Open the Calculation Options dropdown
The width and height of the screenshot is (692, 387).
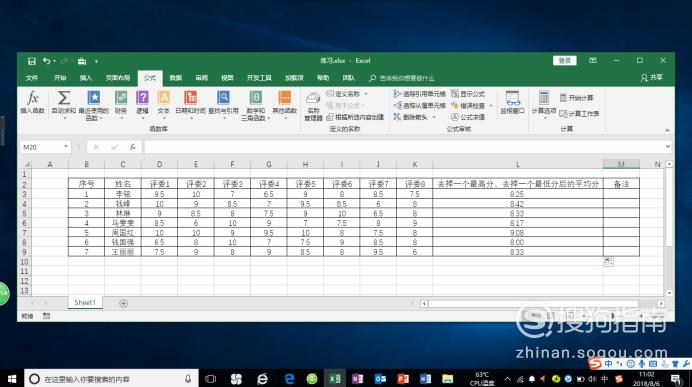[x=544, y=103]
